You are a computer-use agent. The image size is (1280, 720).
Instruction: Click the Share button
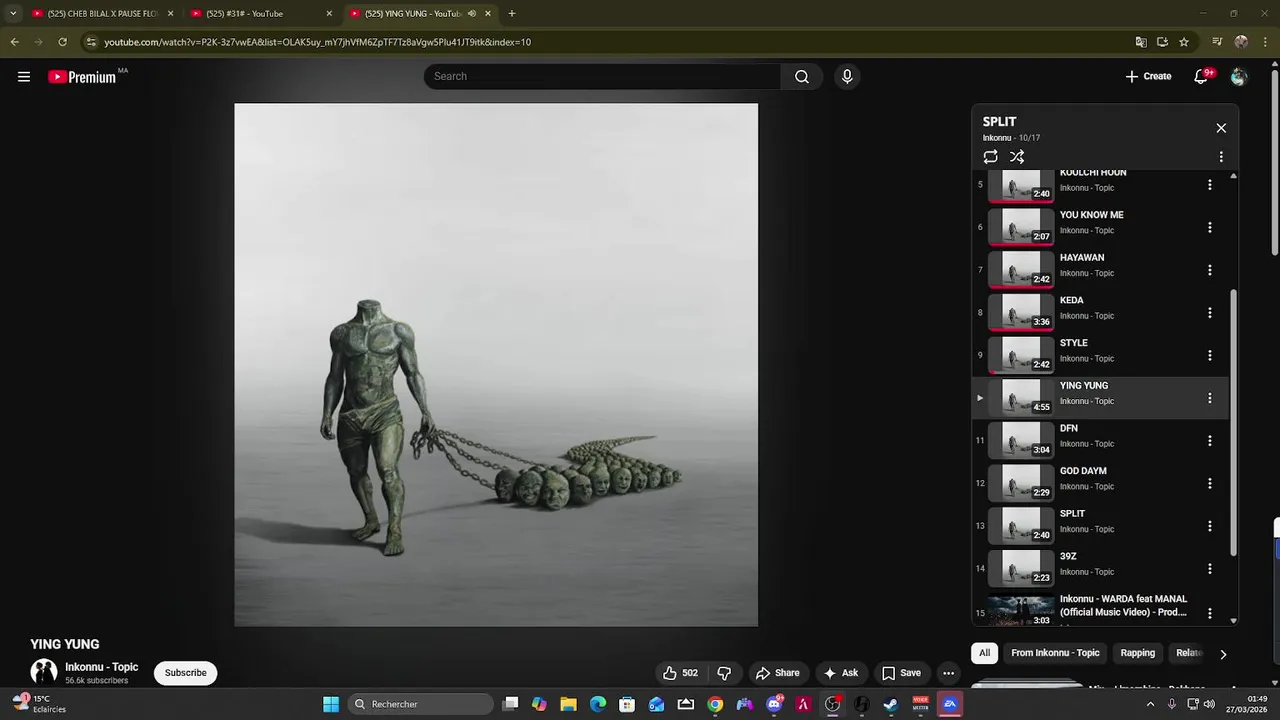pyautogui.click(x=777, y=673)
